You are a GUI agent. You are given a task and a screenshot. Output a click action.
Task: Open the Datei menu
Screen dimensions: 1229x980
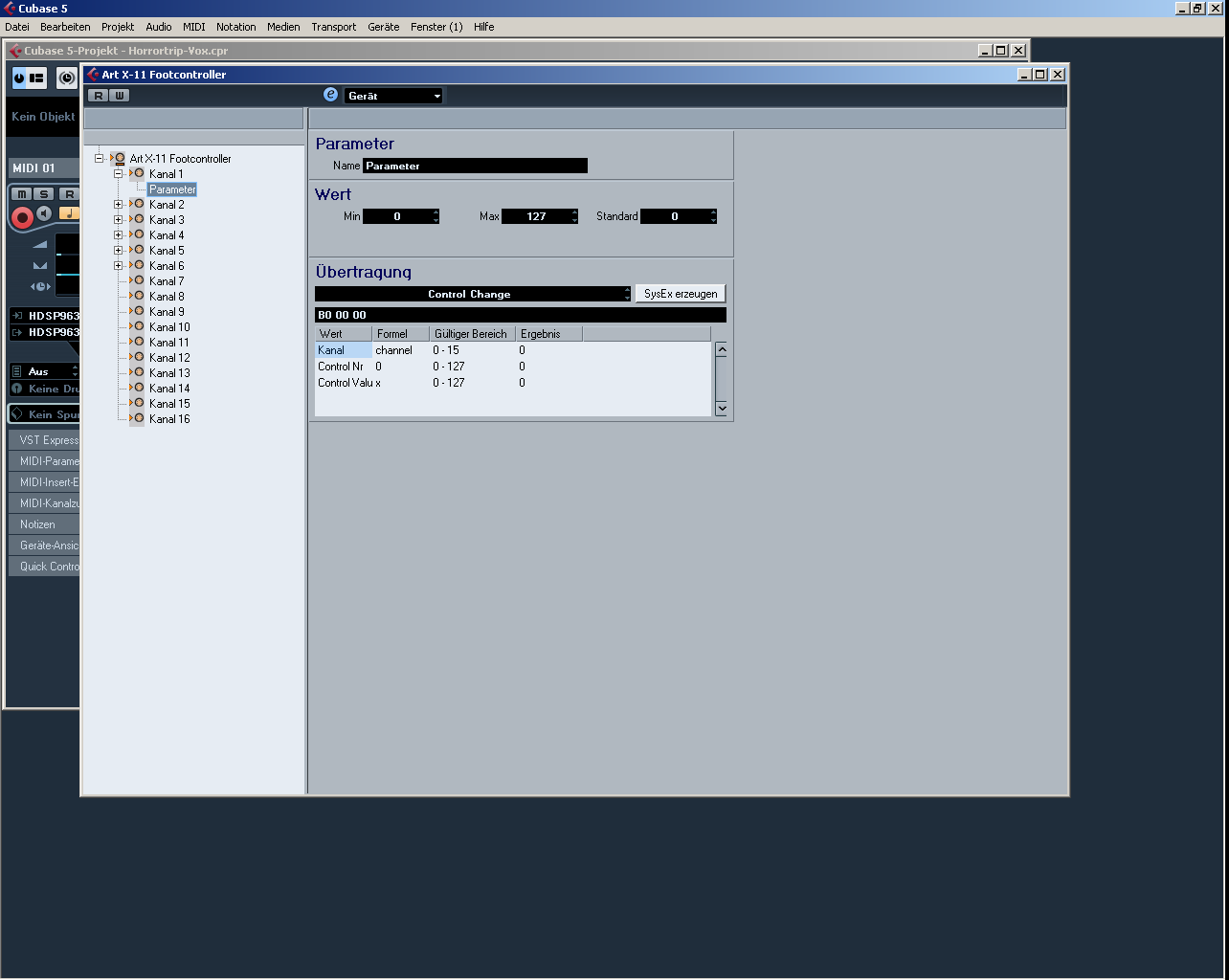(17, 27)
